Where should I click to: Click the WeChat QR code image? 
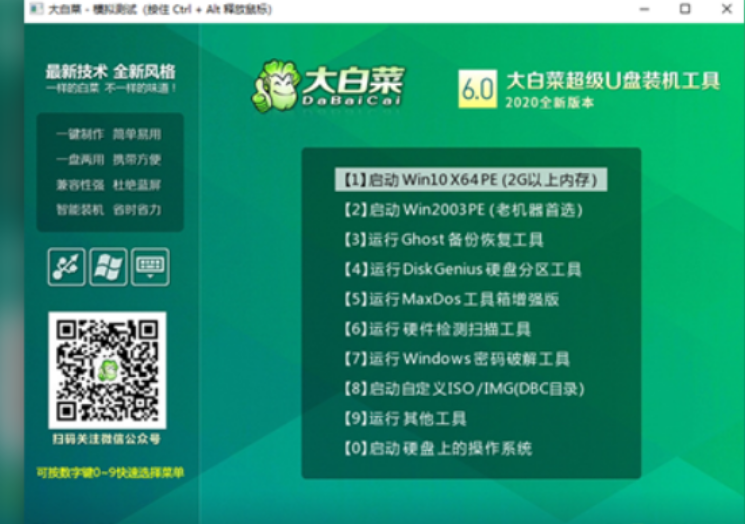pos(107,371)
